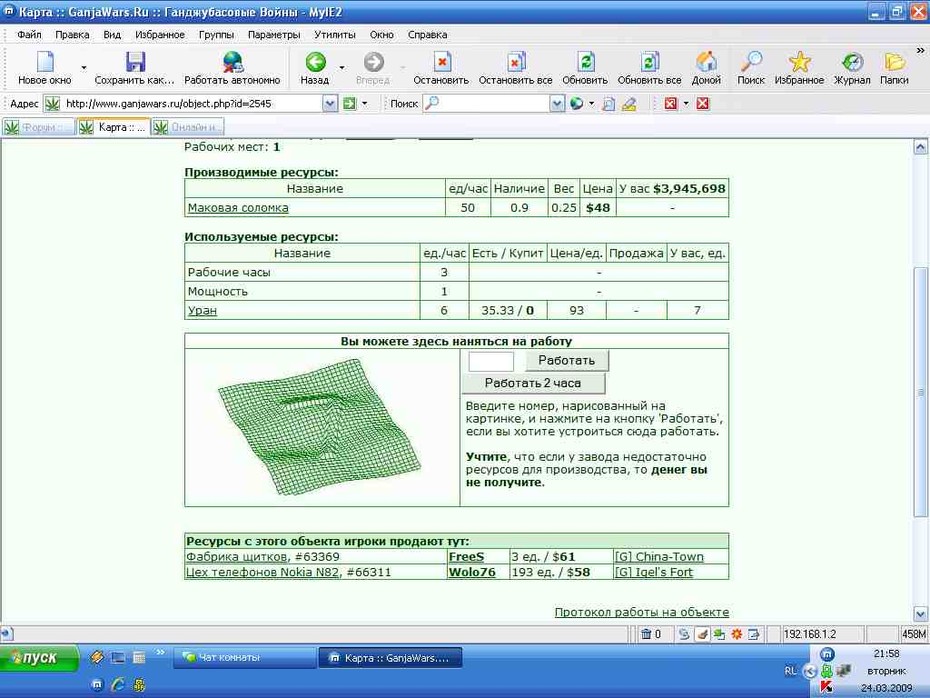Image resolution: width=930 pixels, height=698 pixels.
Task: Open the [G] China-Town link
Action: (x=659, y=557)
